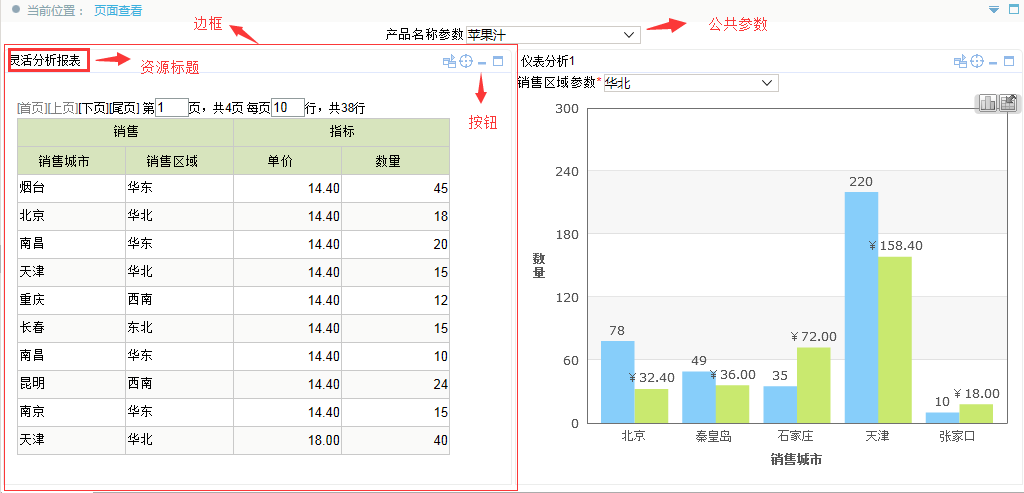Maximize the 仪表分析1 panel
The image size is (1024, 493).
[1009, 61]
